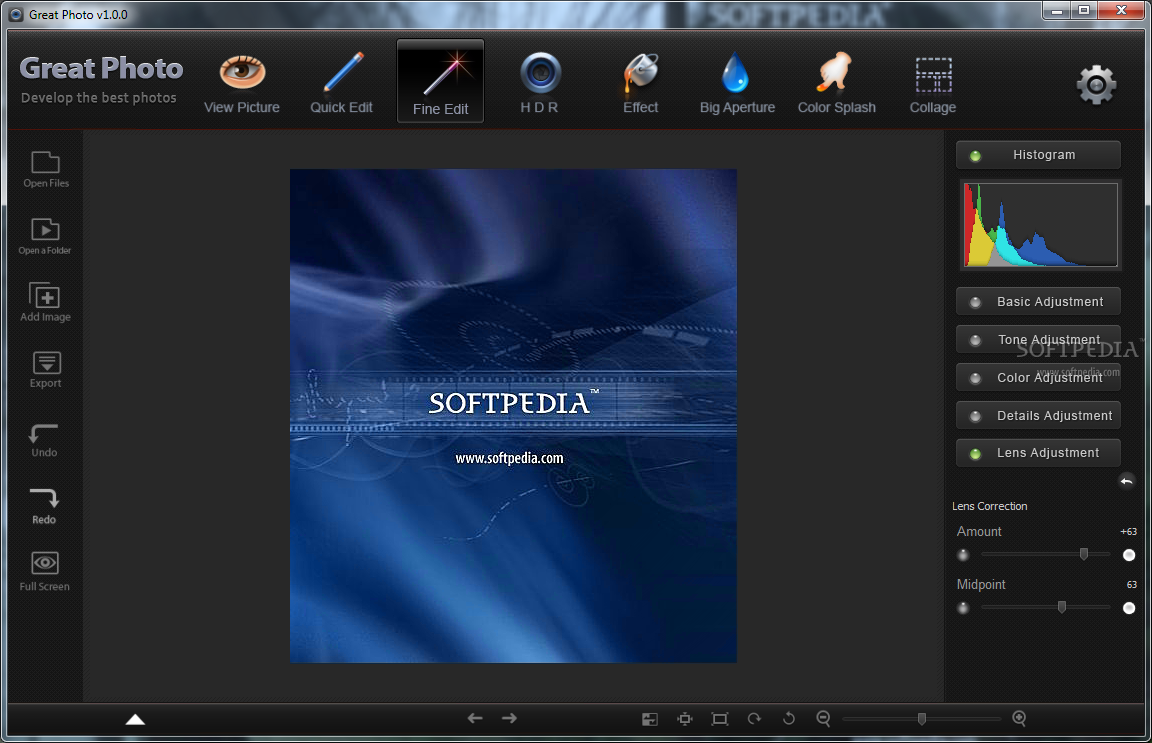Rotate the image counterclockwise
Image resolution: width=1152 pixels, height=743 pixels.
[x=788, y=719]
